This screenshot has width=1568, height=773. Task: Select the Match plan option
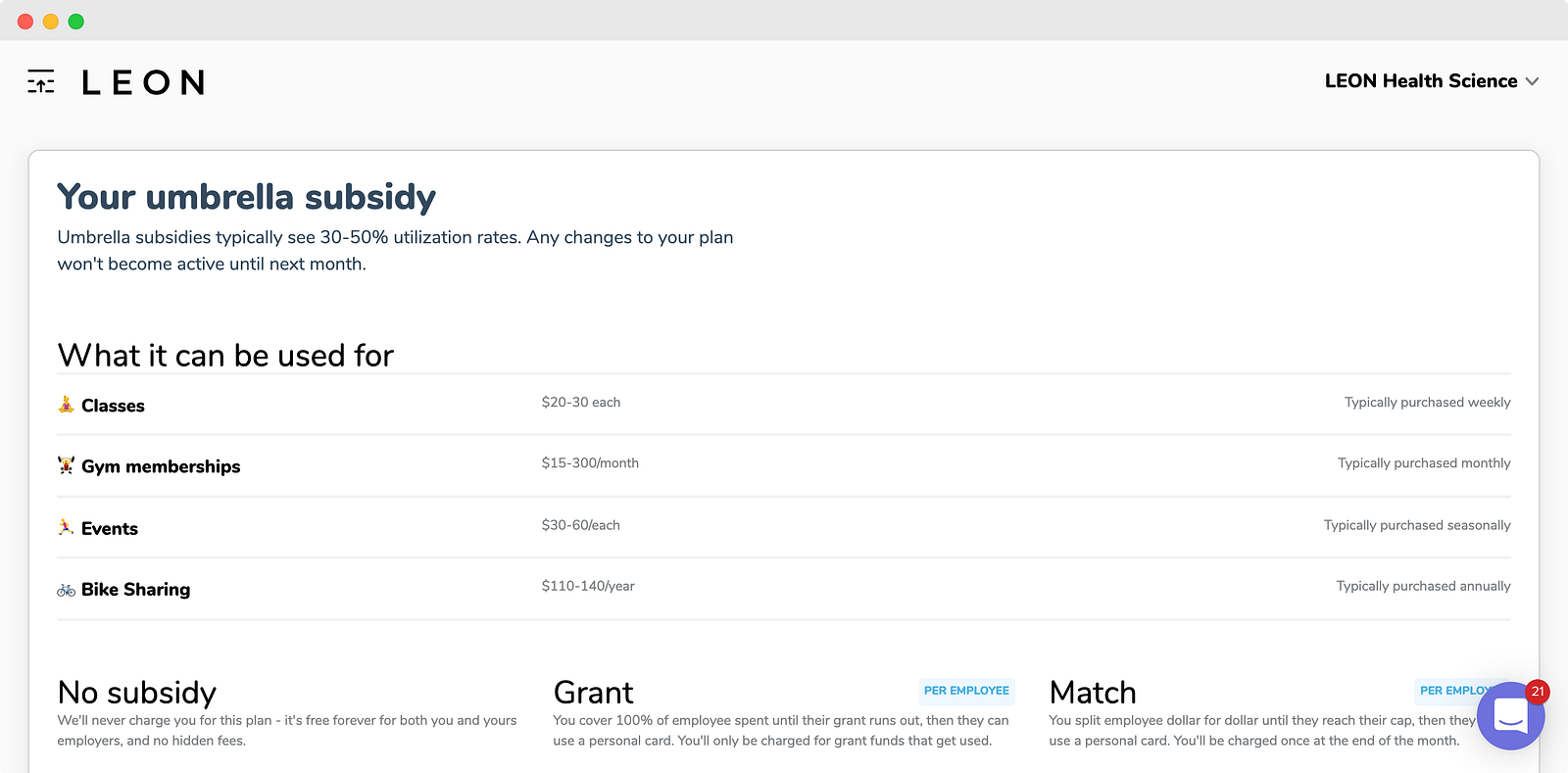tap(1092, 693)
